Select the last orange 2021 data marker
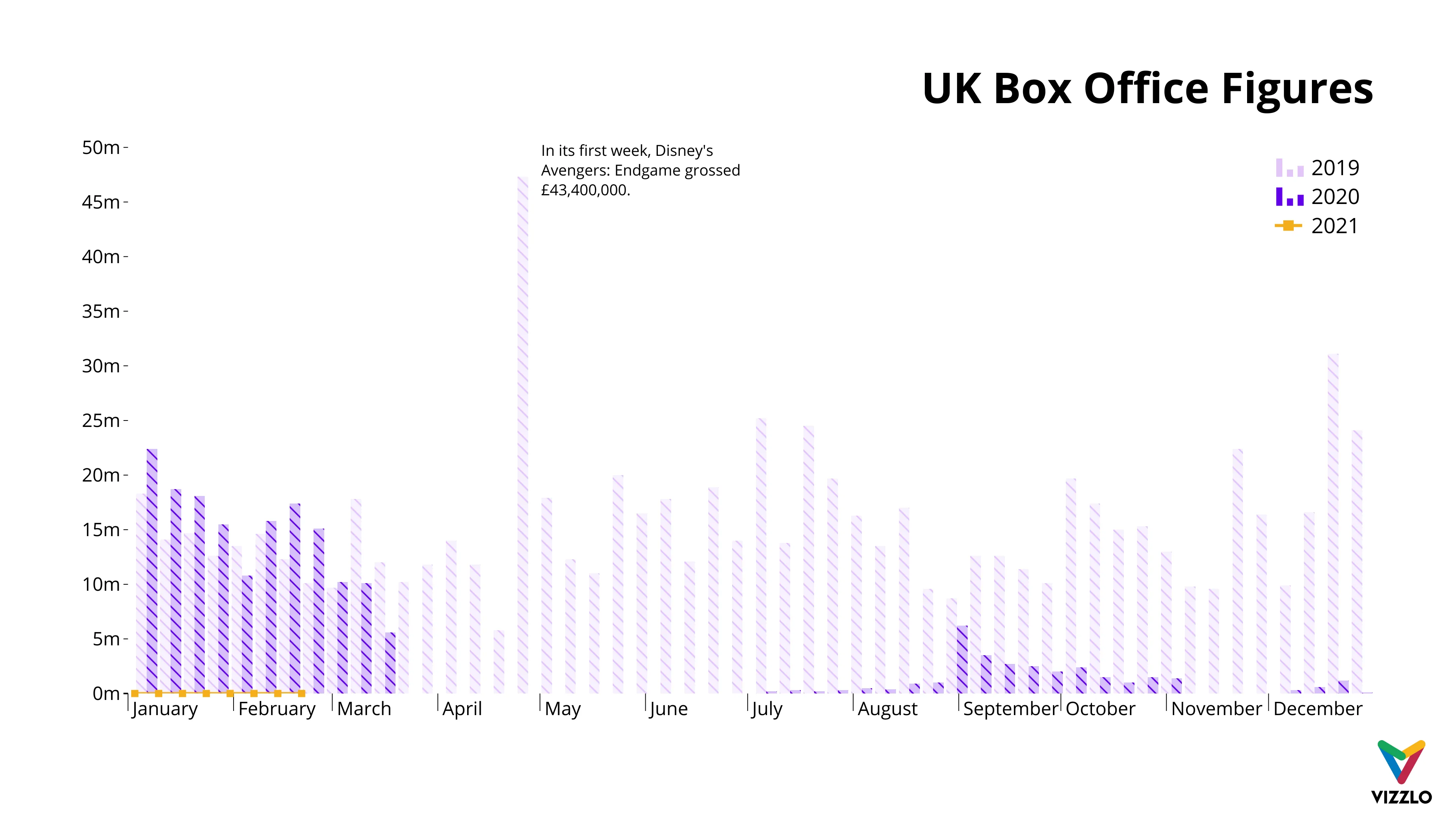 tap(302, 693)
